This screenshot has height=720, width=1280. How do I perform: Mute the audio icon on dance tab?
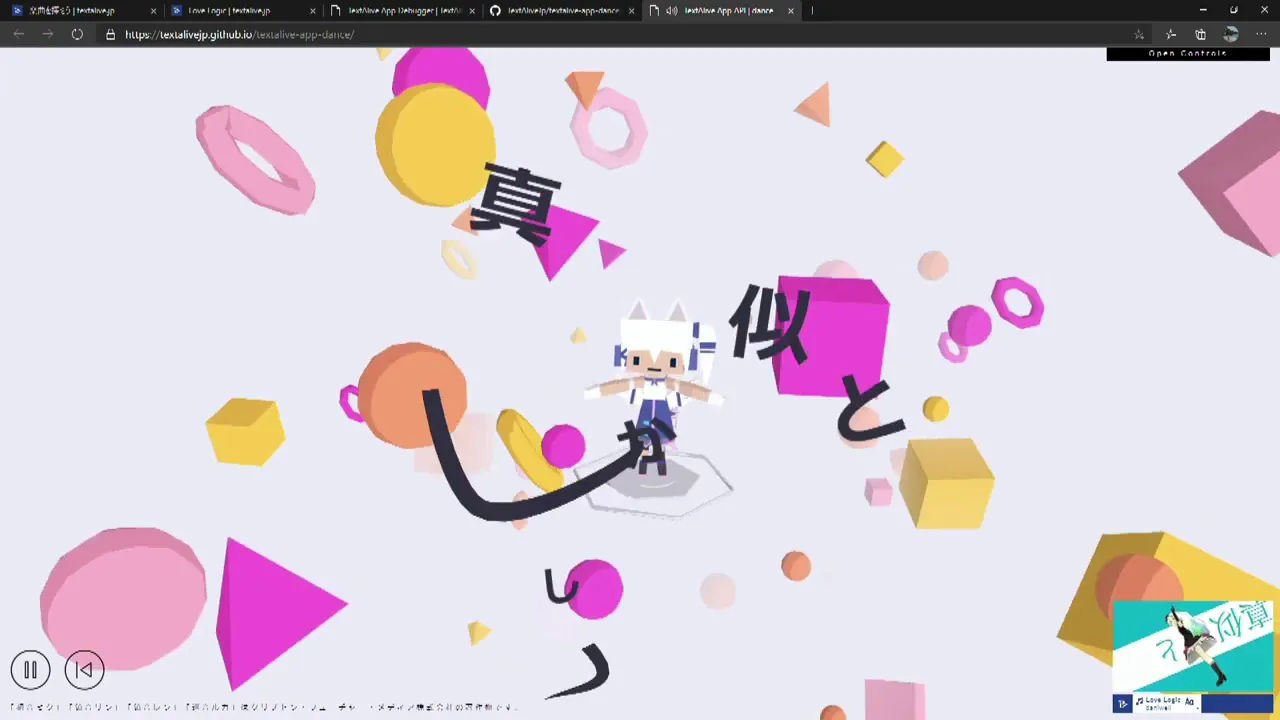672,11
